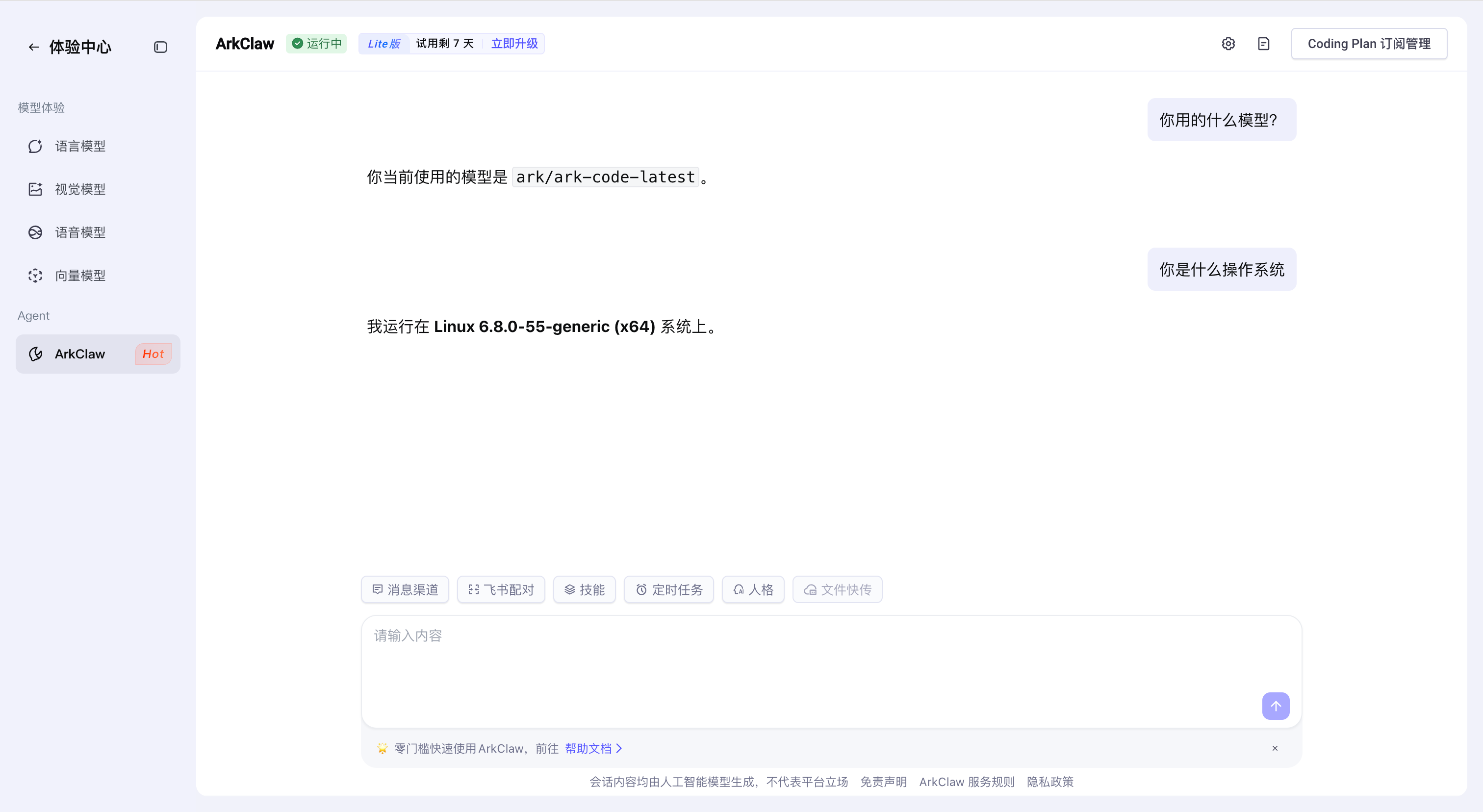
Task: Click the 立即升级 upgrade link
Action: [514, 44]
